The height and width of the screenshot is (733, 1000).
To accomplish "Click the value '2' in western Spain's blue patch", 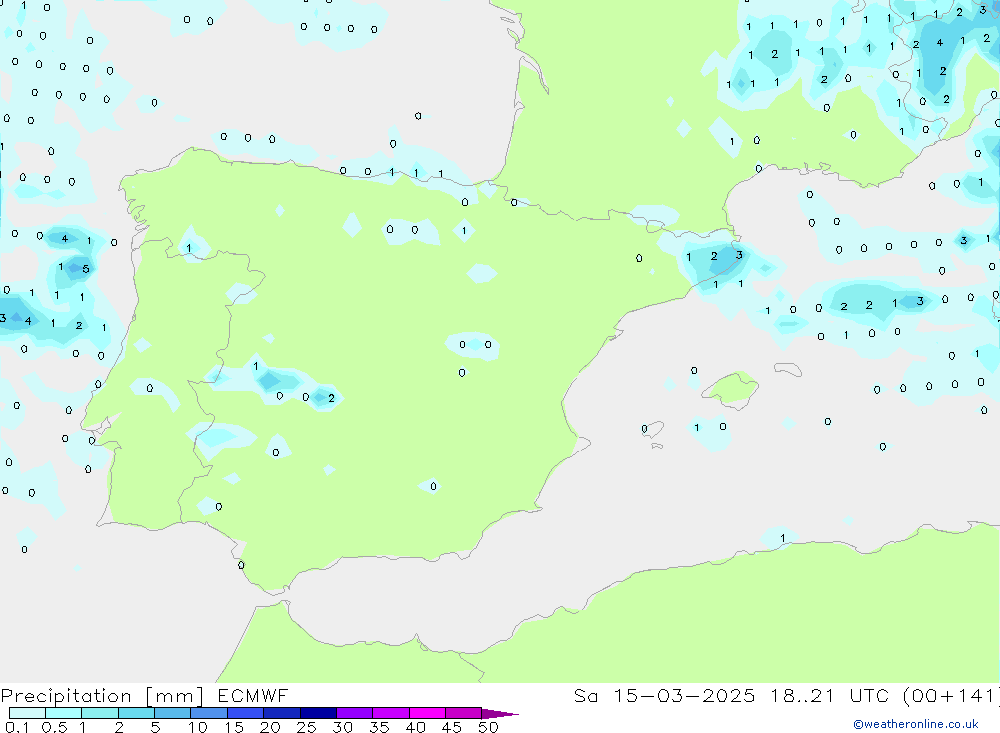I will click(x=331, y=398).
